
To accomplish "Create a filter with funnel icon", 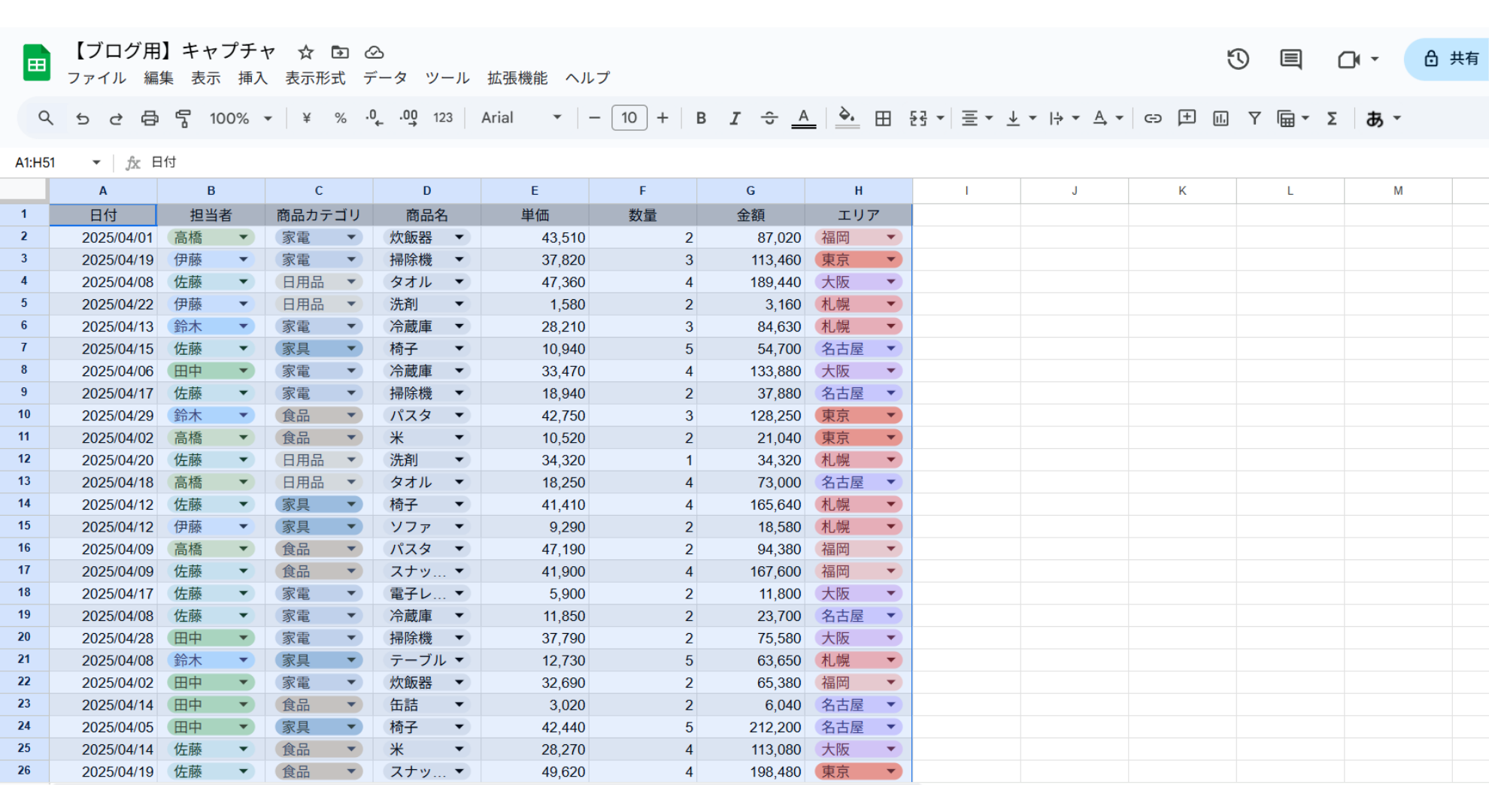I will (x=1254, y=118).
